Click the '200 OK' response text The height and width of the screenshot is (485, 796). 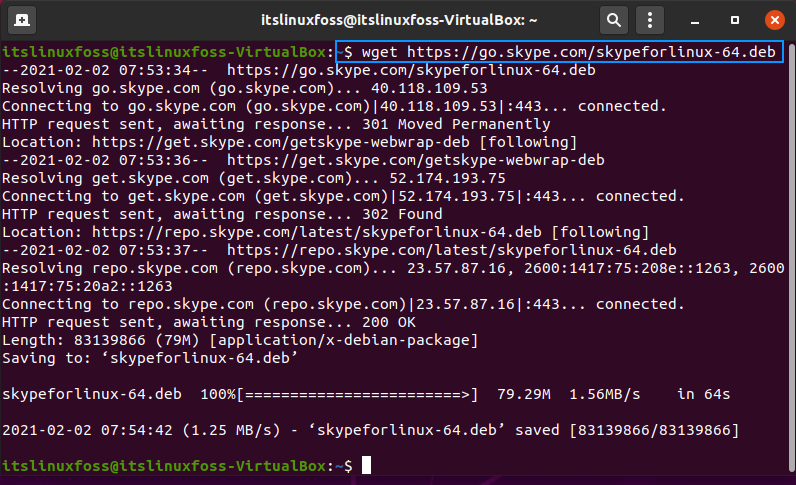coord(389,322)
